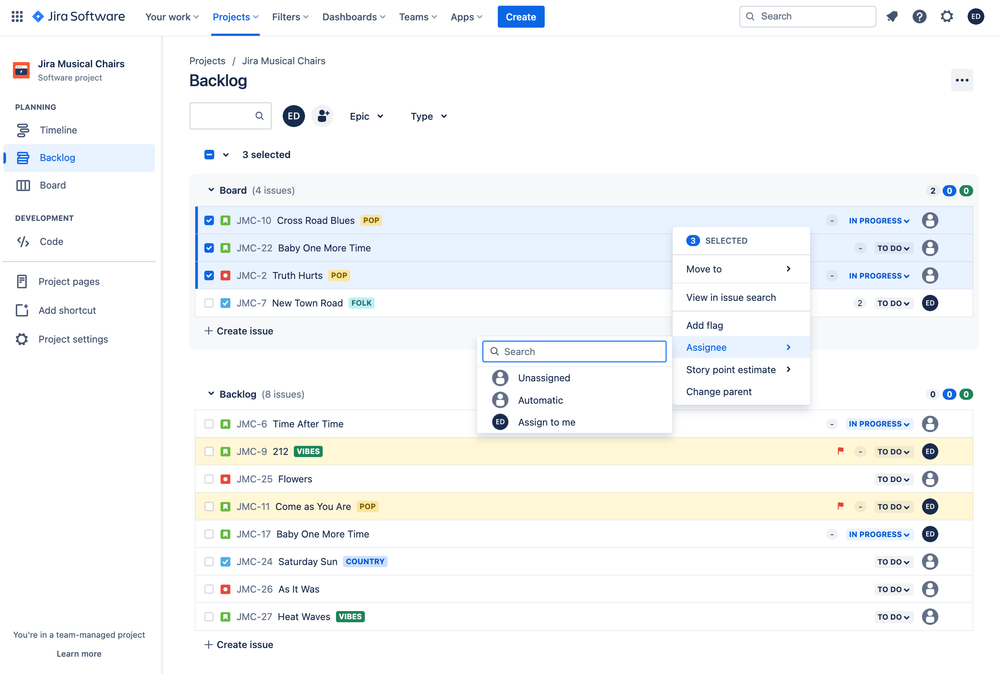Open the TO DO status dropdown on JMC-25
Image resolution: width=999 pixels, height=674 pixels.
tap(893, 479)
